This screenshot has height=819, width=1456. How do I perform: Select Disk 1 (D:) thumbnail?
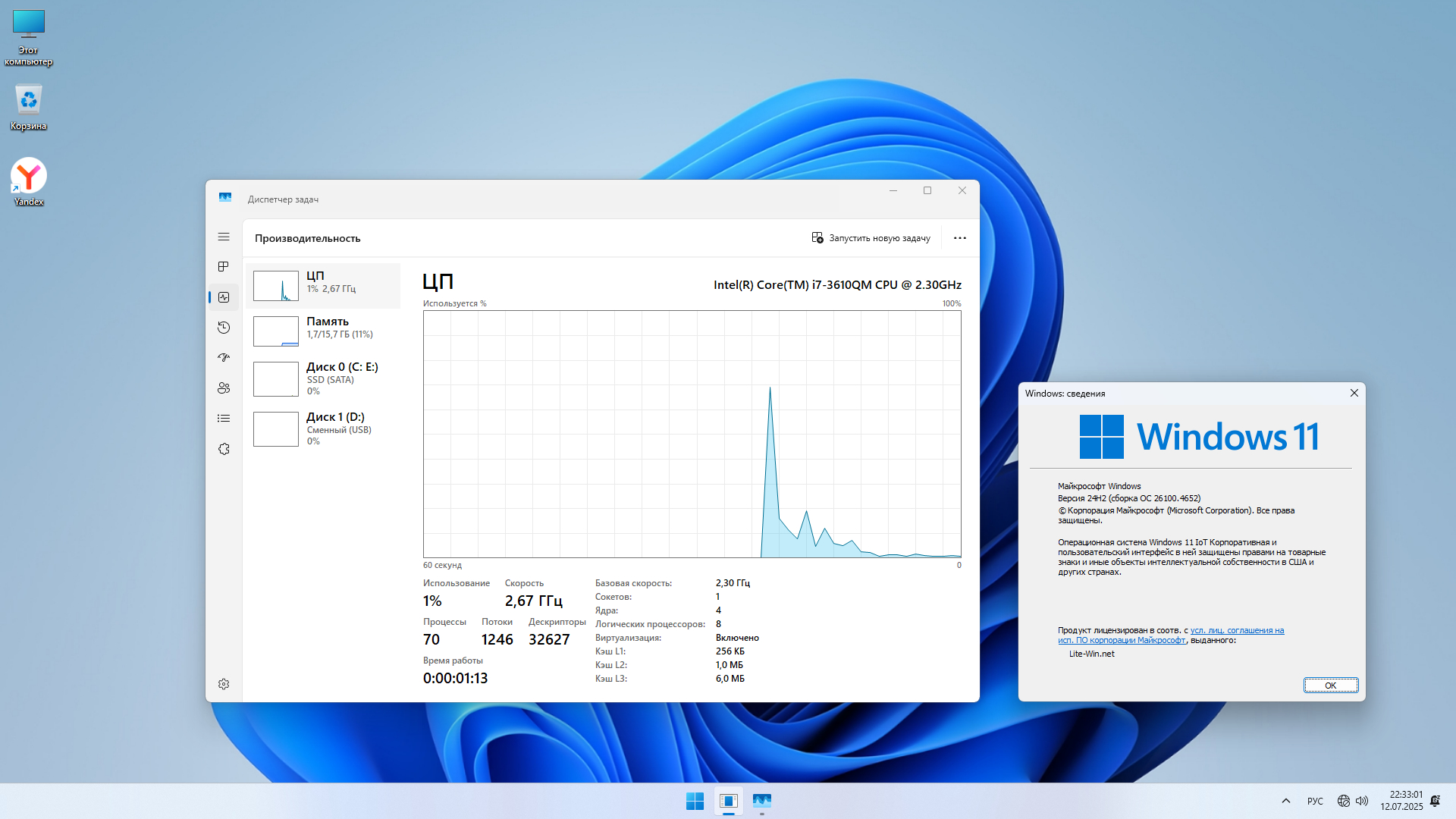click(x=276, y=429)
